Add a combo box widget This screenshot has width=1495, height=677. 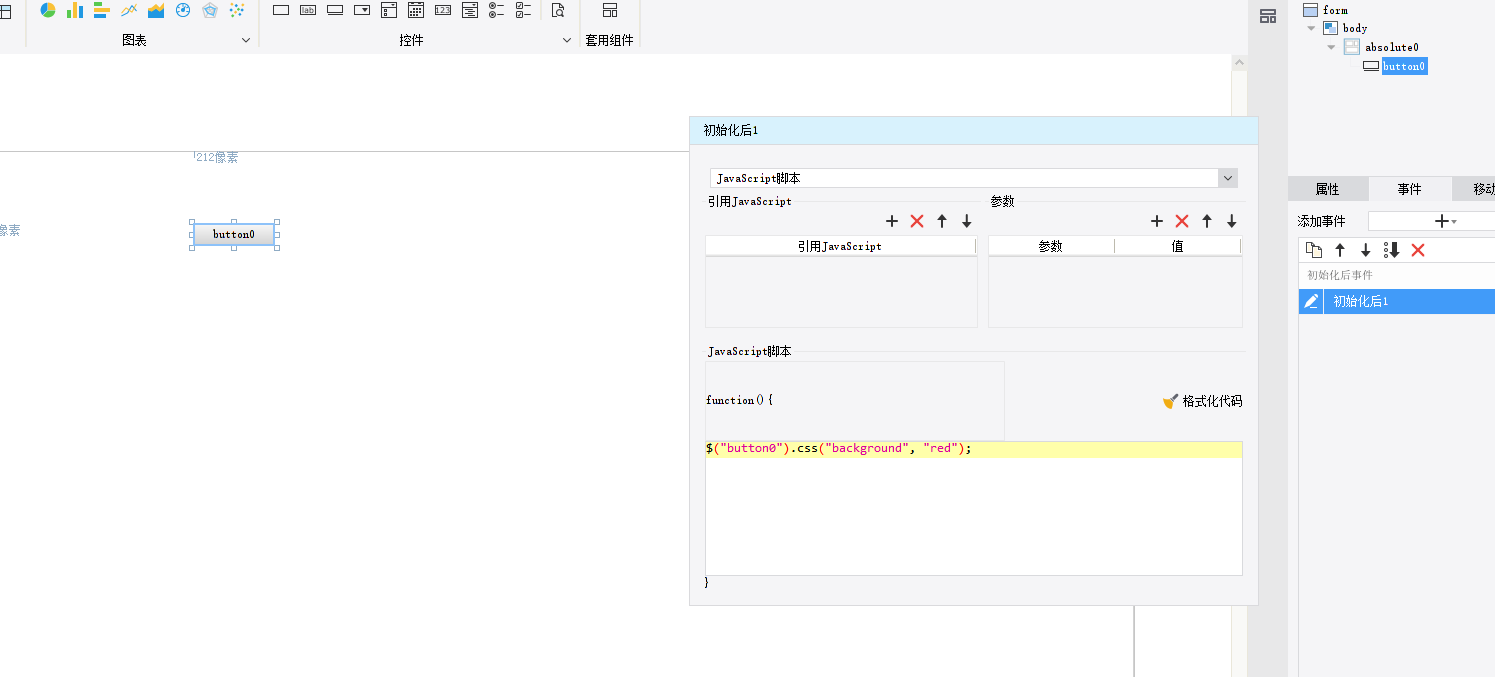coord(362,10)
